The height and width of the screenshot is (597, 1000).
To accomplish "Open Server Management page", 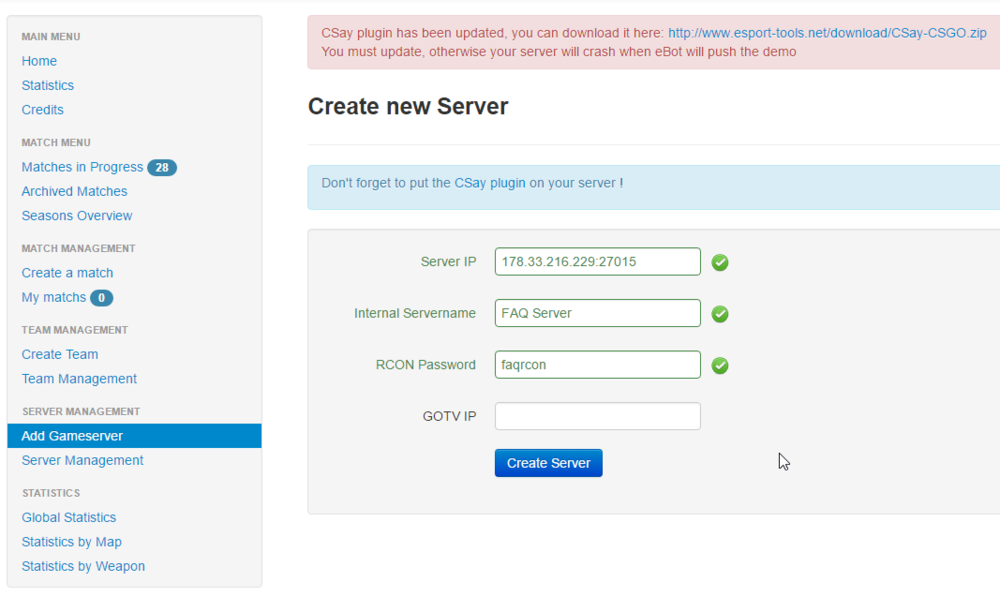I will 82,461.
